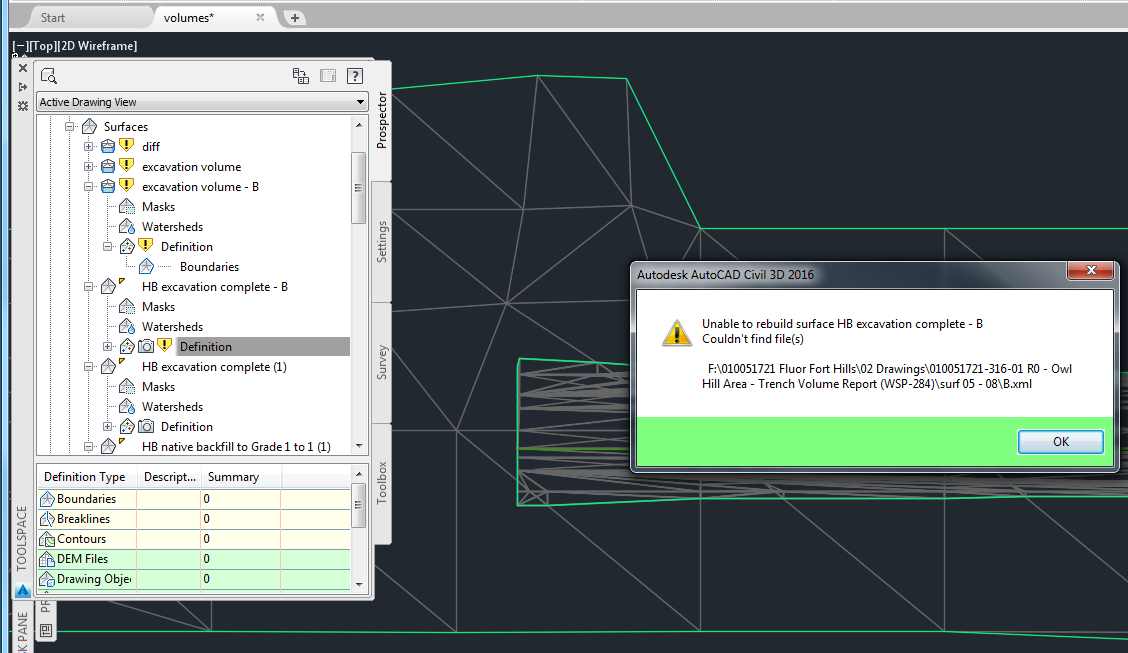Select the Contours row icon

(x=47, y=538)
